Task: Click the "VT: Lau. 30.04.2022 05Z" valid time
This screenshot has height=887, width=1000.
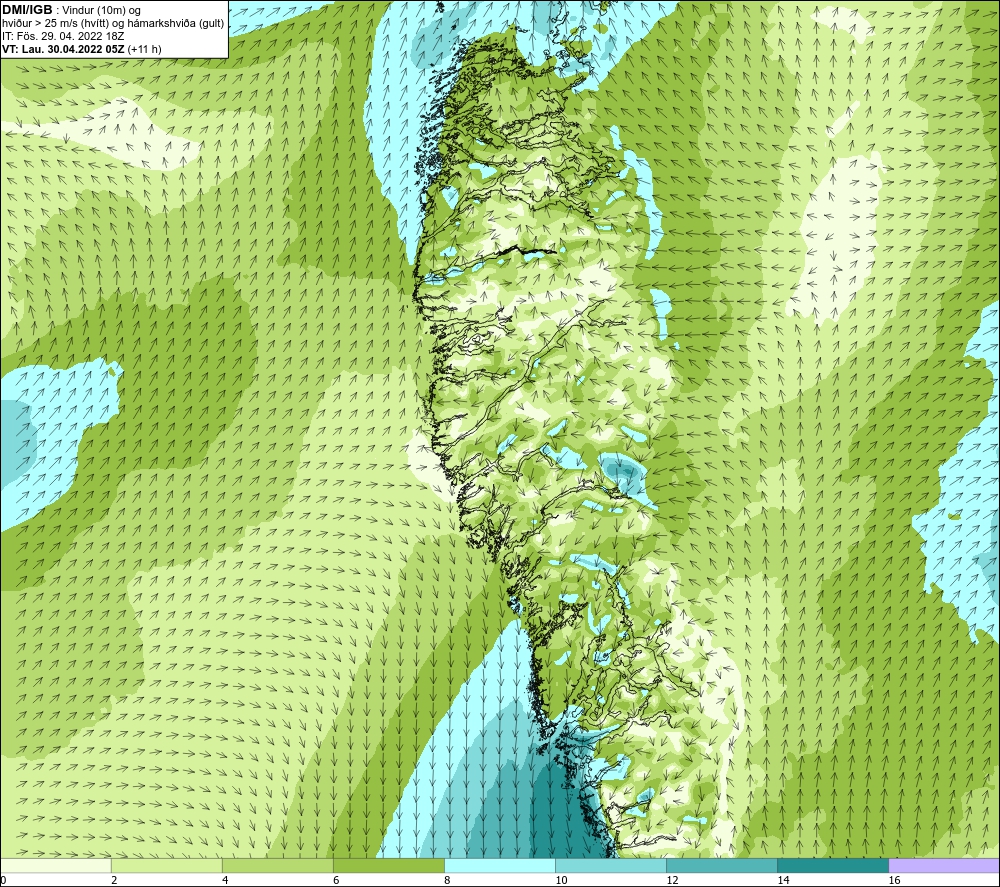Action: pyautogui.click(x=64, y=49)
